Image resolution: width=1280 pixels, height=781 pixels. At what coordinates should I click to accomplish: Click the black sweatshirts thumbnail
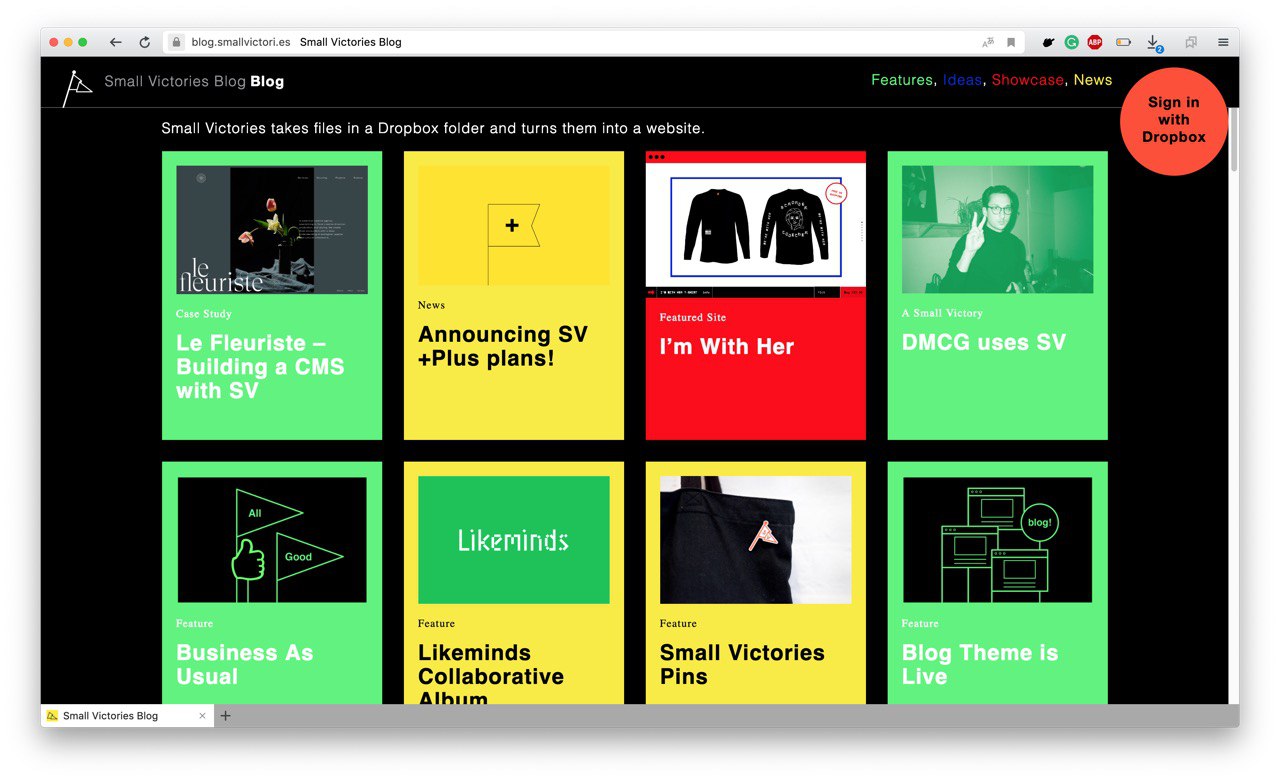756,225
